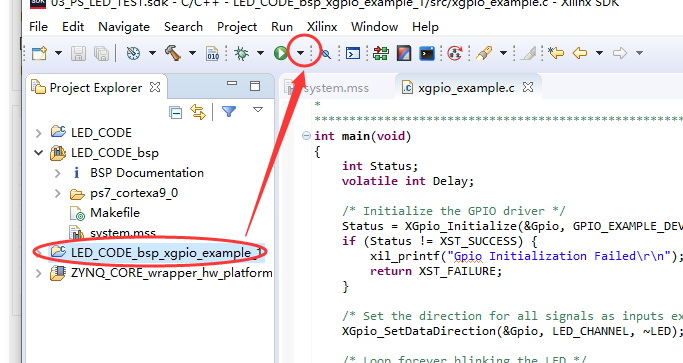
Task: Close the xgpio_example.c editor tab
Action: pyautogui.click(x=528, y=87)
